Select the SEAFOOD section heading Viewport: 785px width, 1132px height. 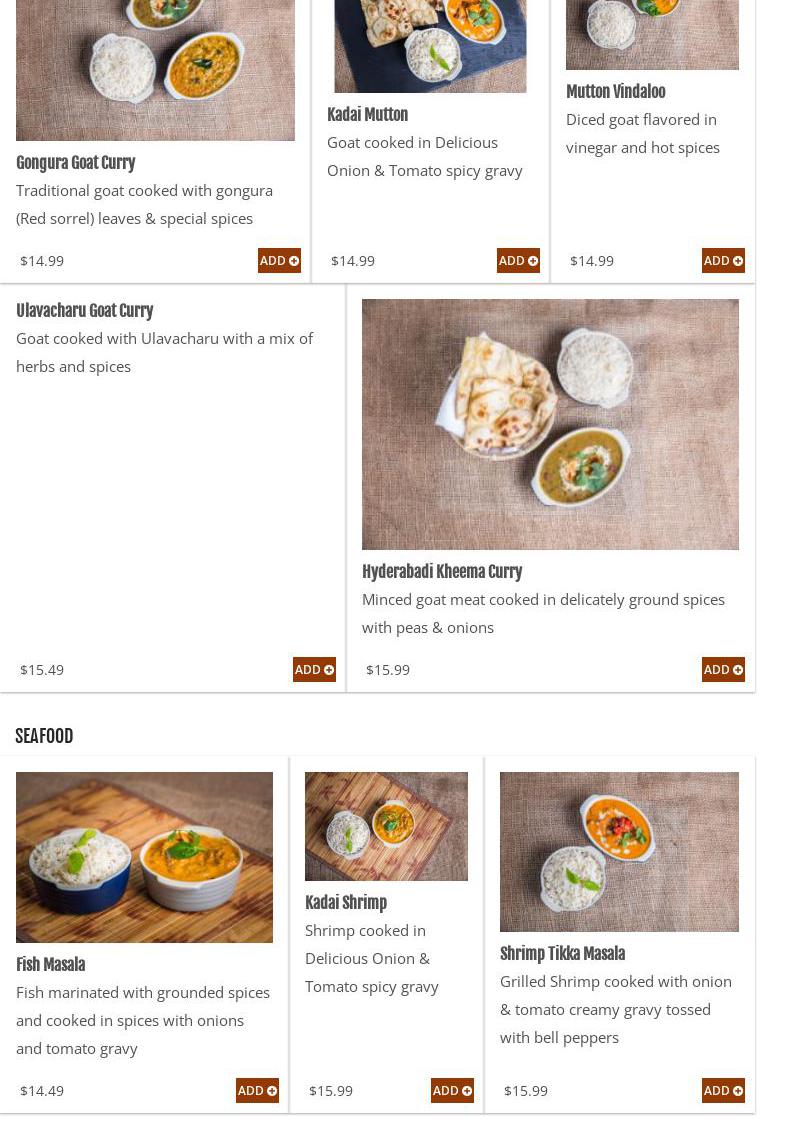click(x=44, y=737)
